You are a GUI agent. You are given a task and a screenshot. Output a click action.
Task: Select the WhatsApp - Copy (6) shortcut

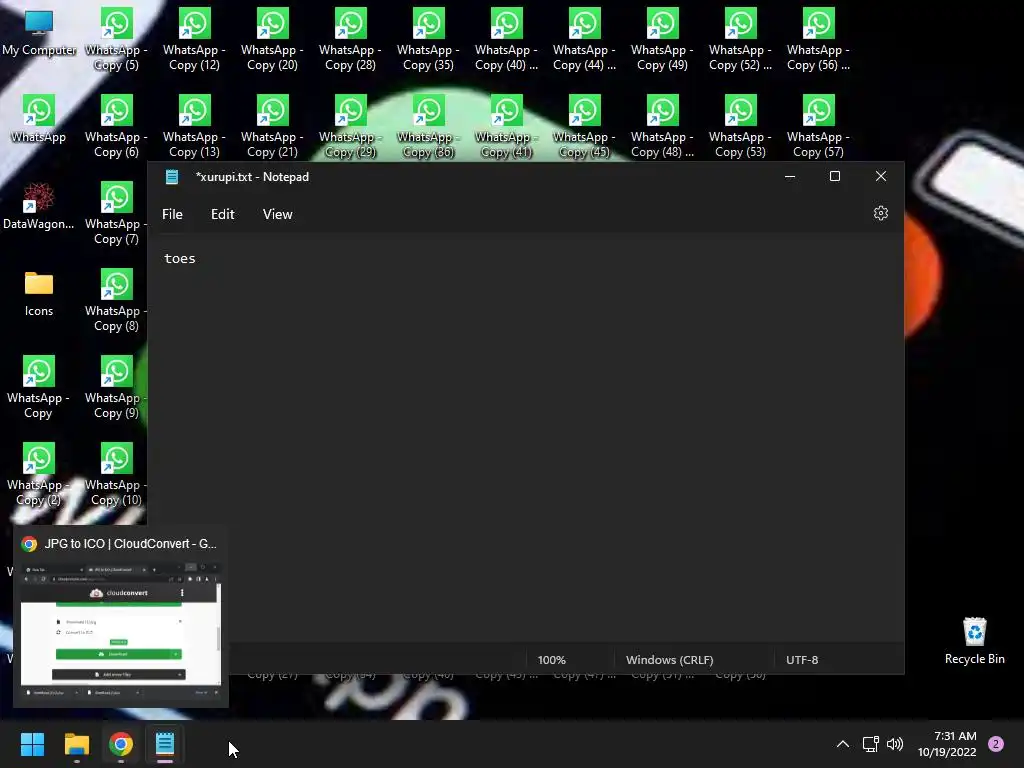[116, 126]
